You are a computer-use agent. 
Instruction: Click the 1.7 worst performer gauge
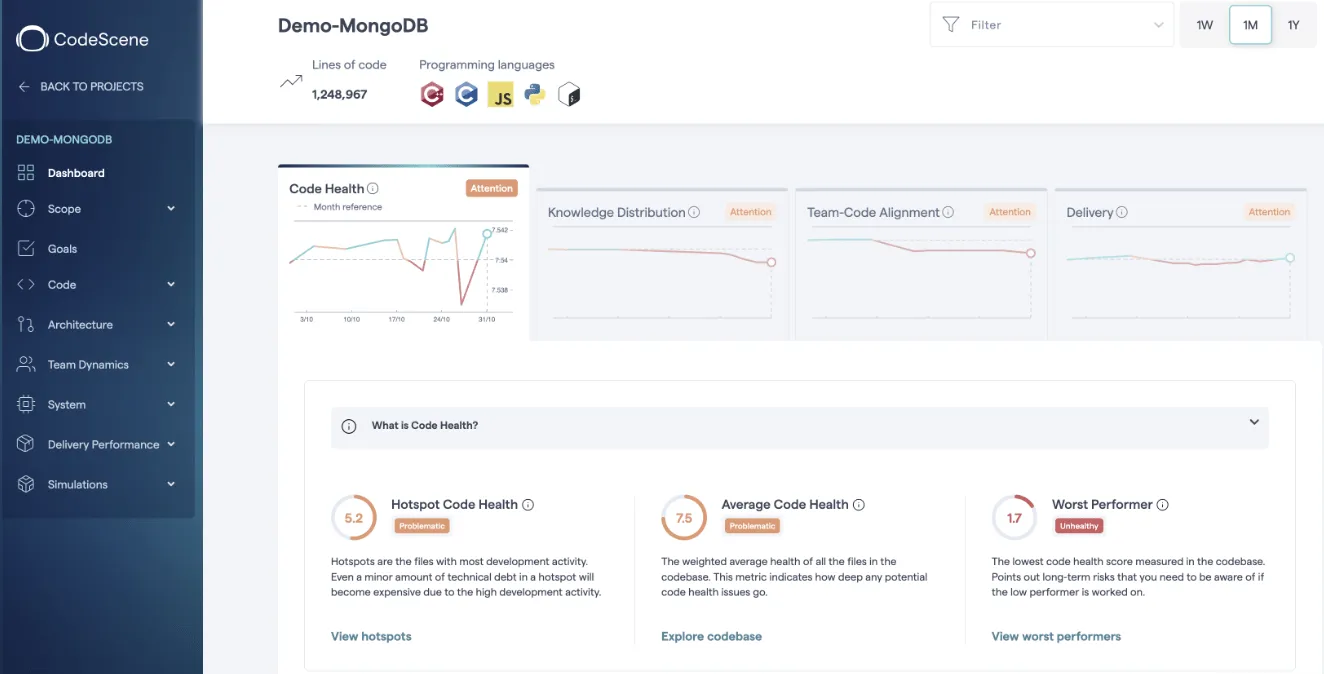[x=1014, y=518]
